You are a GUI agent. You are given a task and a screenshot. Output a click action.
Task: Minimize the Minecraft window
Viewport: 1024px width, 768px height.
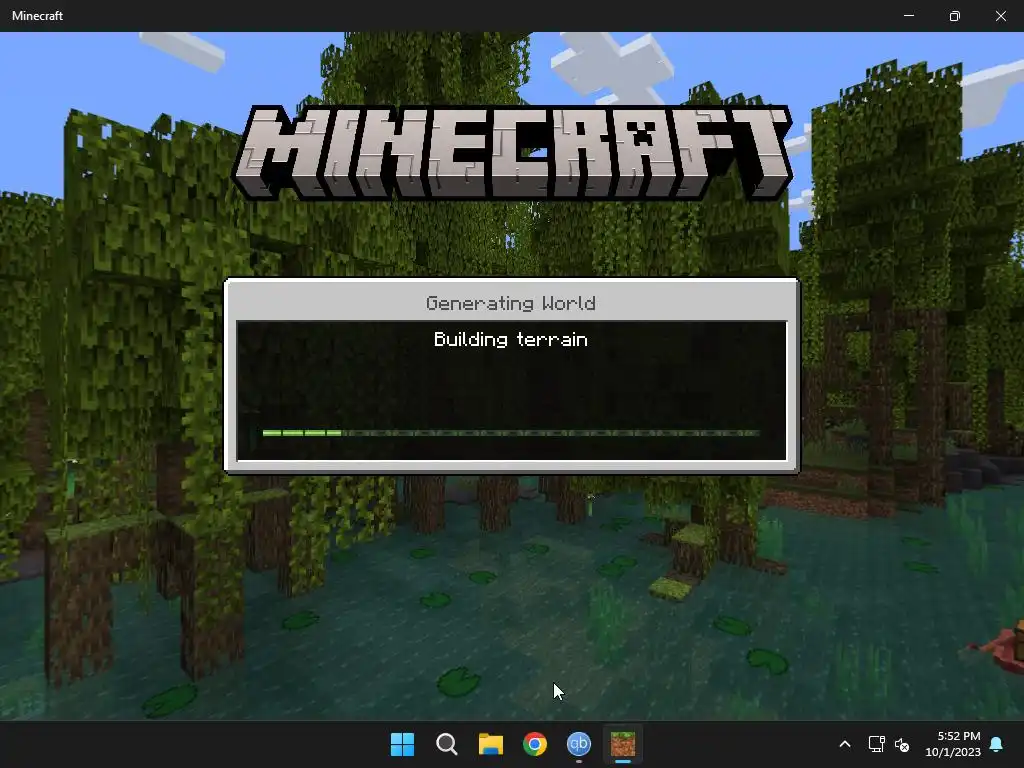(x=908, y=16)
